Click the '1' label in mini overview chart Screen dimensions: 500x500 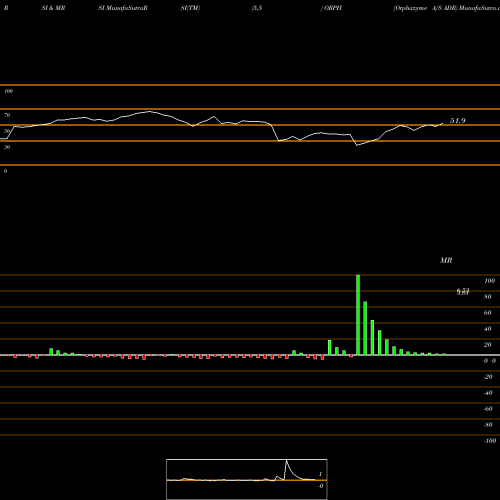[x=320, y=474]
